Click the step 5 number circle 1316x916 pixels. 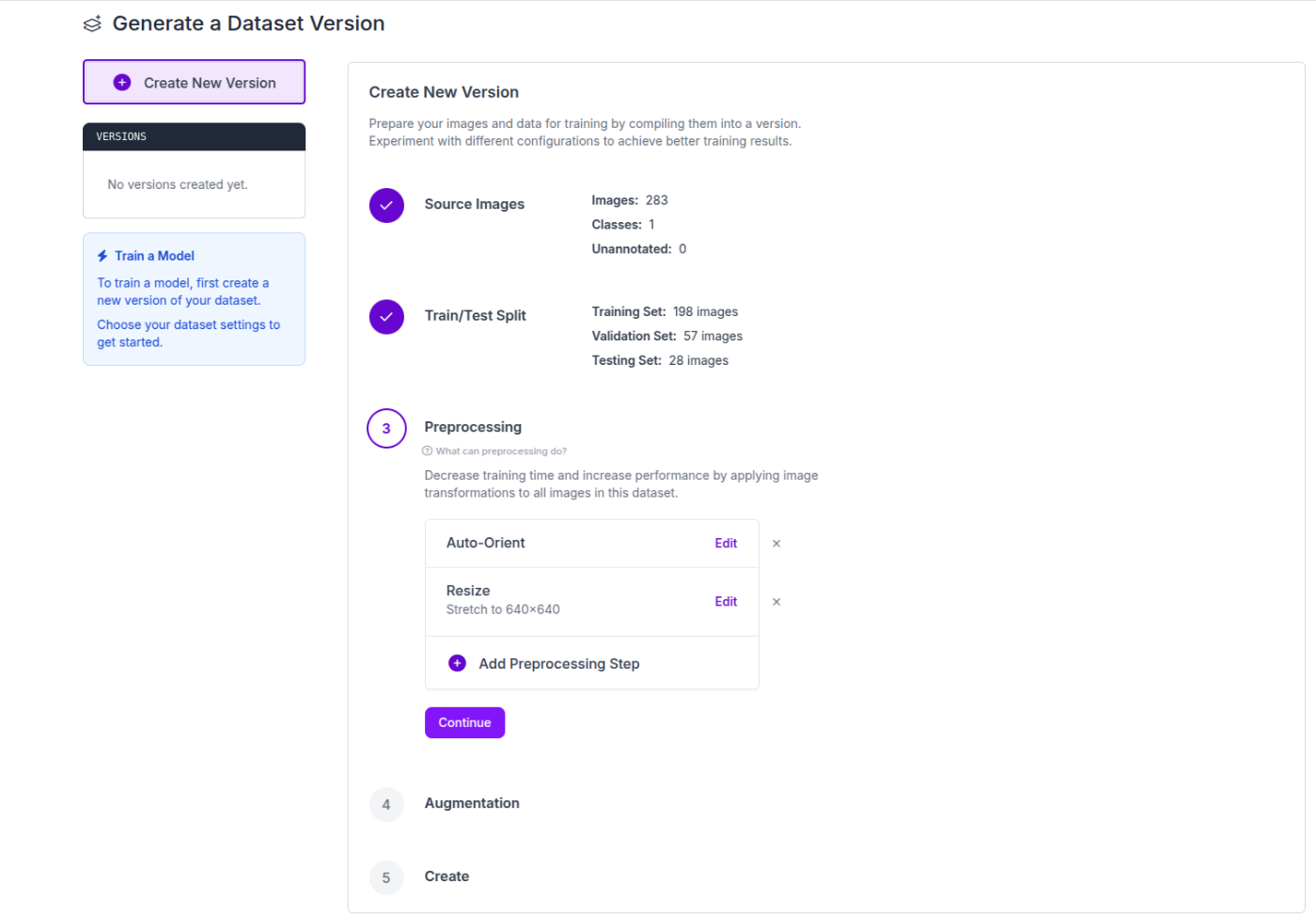coord(386,877)
